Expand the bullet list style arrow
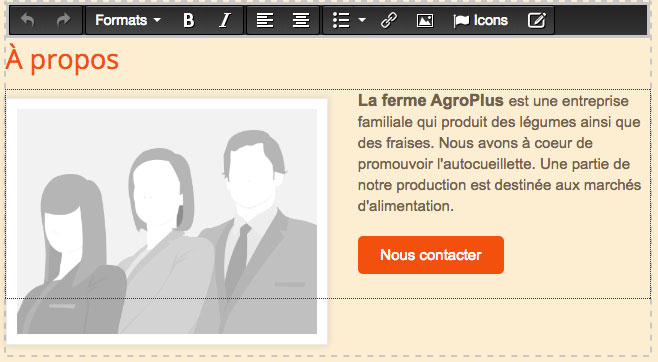This screenshot has width=658, height=362. tap(362, 20)
